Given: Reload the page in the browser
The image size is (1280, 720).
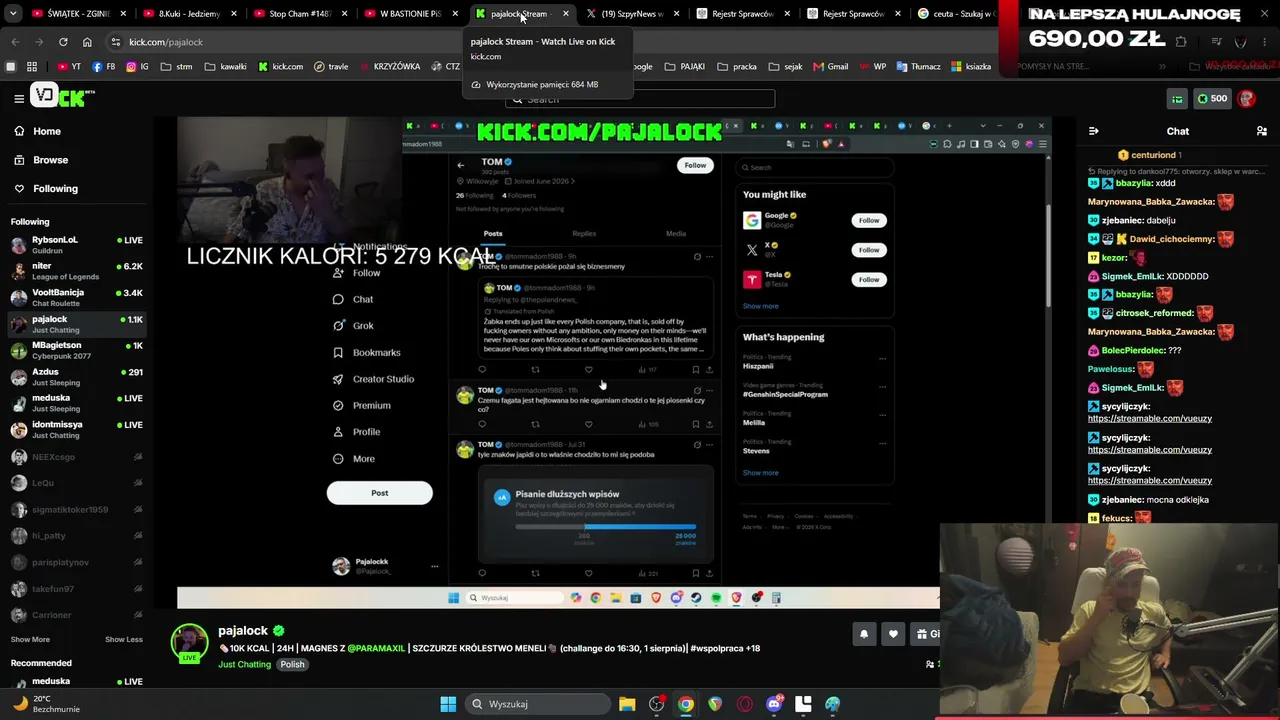Looking at the screenshot, I should pos(63,42).
